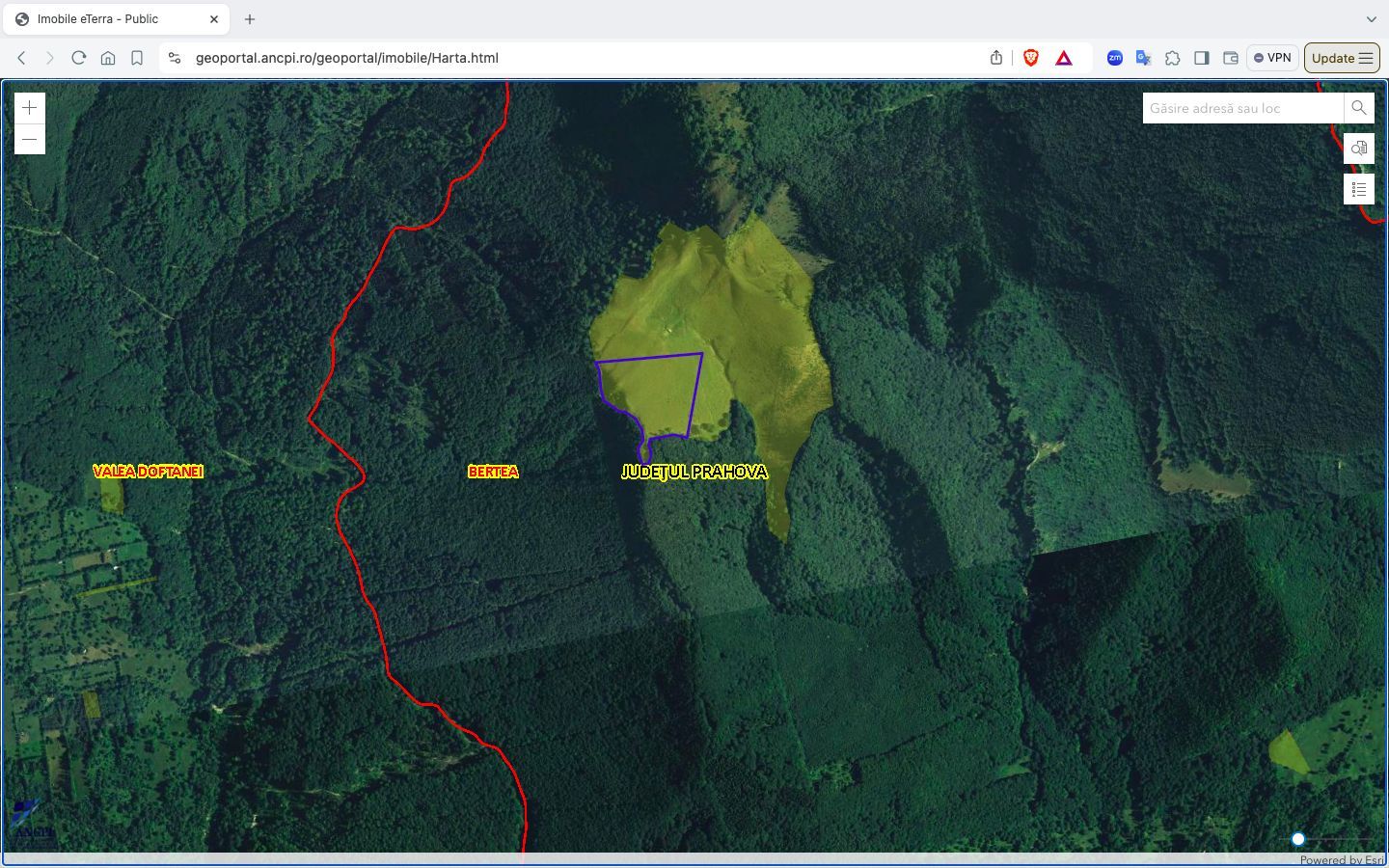
Task: Open a new browser tab
Action: coord(250,19)
